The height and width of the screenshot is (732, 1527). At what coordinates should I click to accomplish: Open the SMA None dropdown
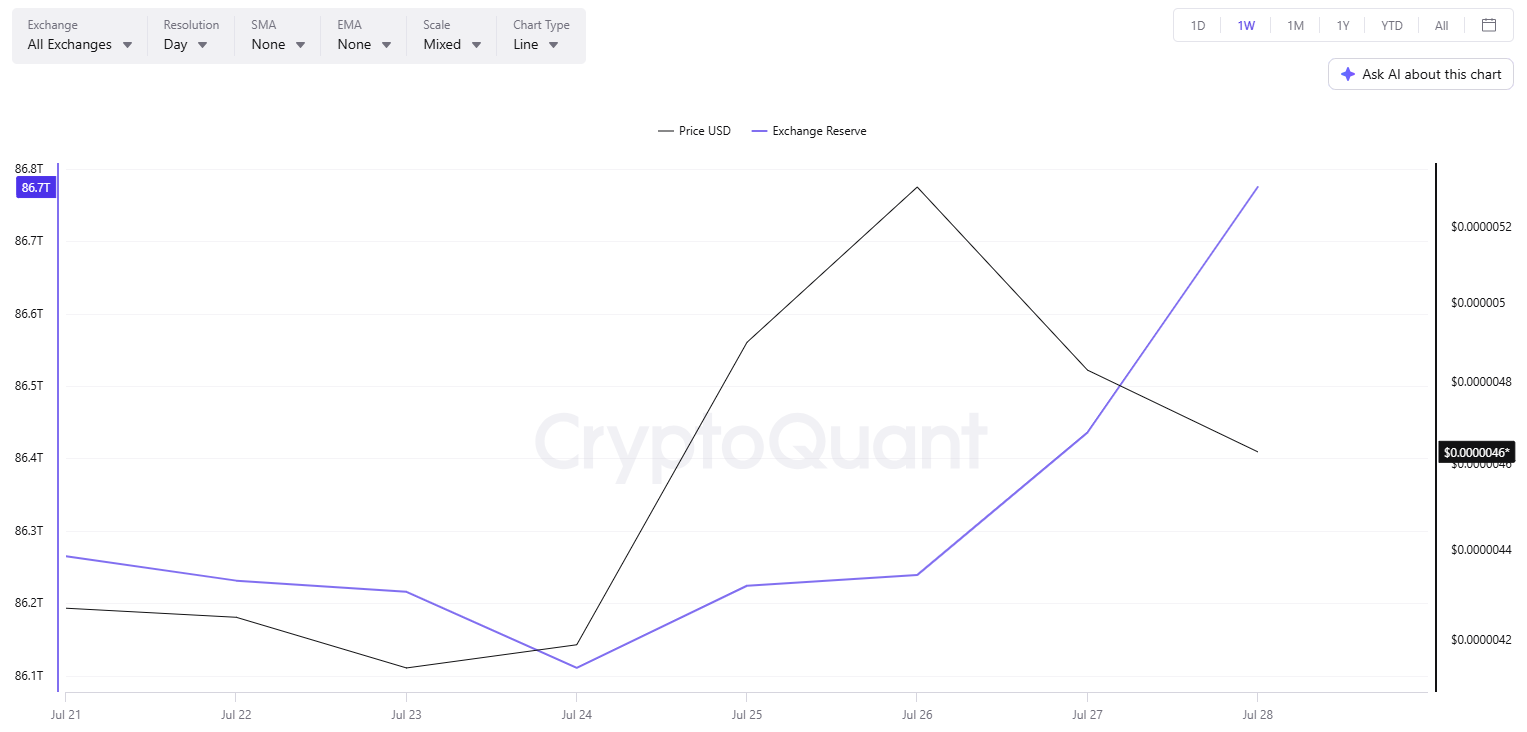[279, 36]
